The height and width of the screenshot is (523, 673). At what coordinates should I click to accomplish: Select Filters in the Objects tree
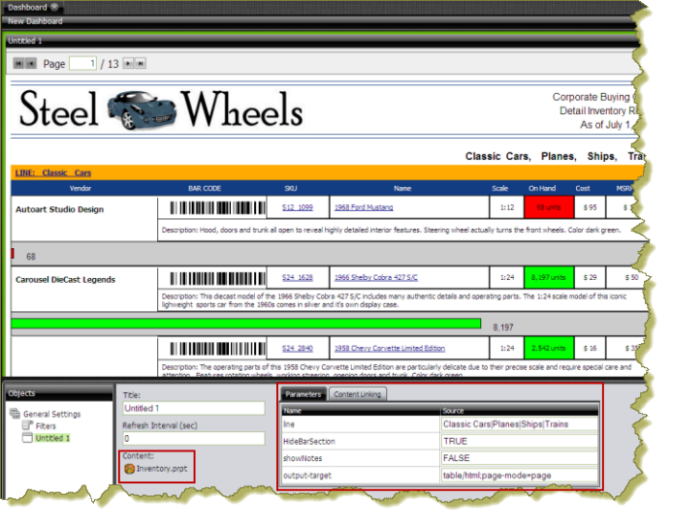tap(48, 426)
